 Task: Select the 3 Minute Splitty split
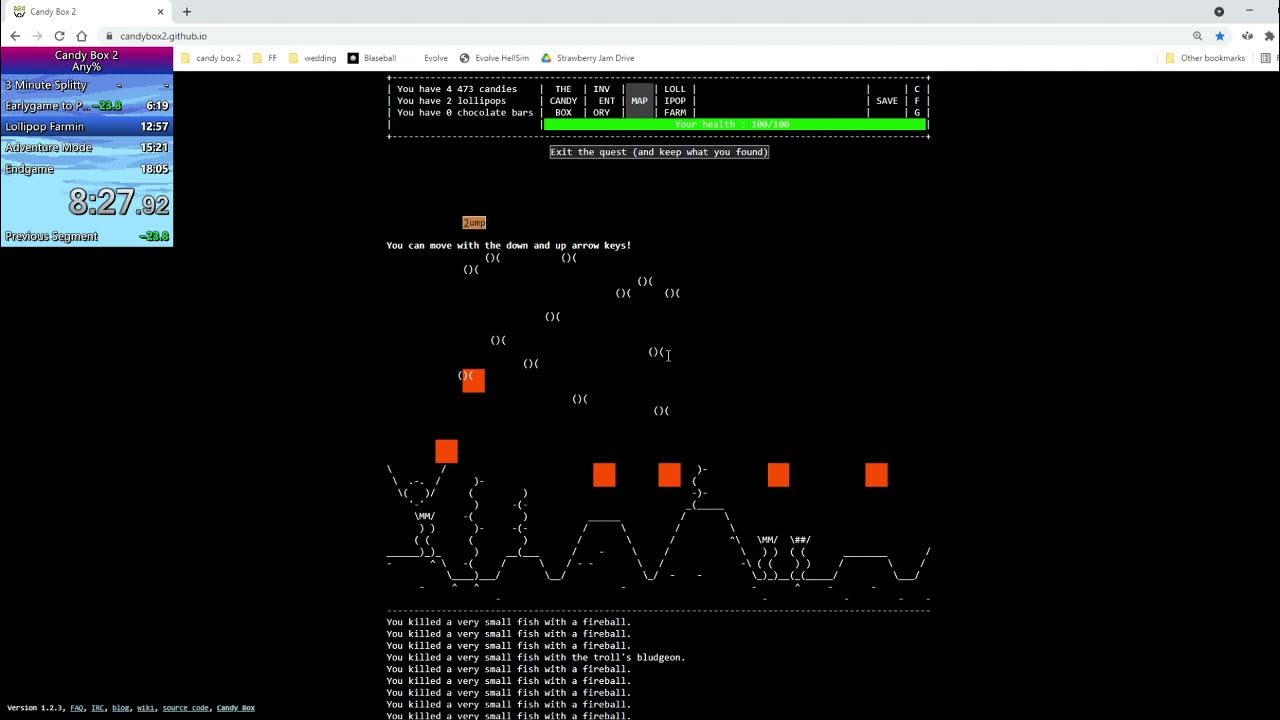(x=86, y=85)
